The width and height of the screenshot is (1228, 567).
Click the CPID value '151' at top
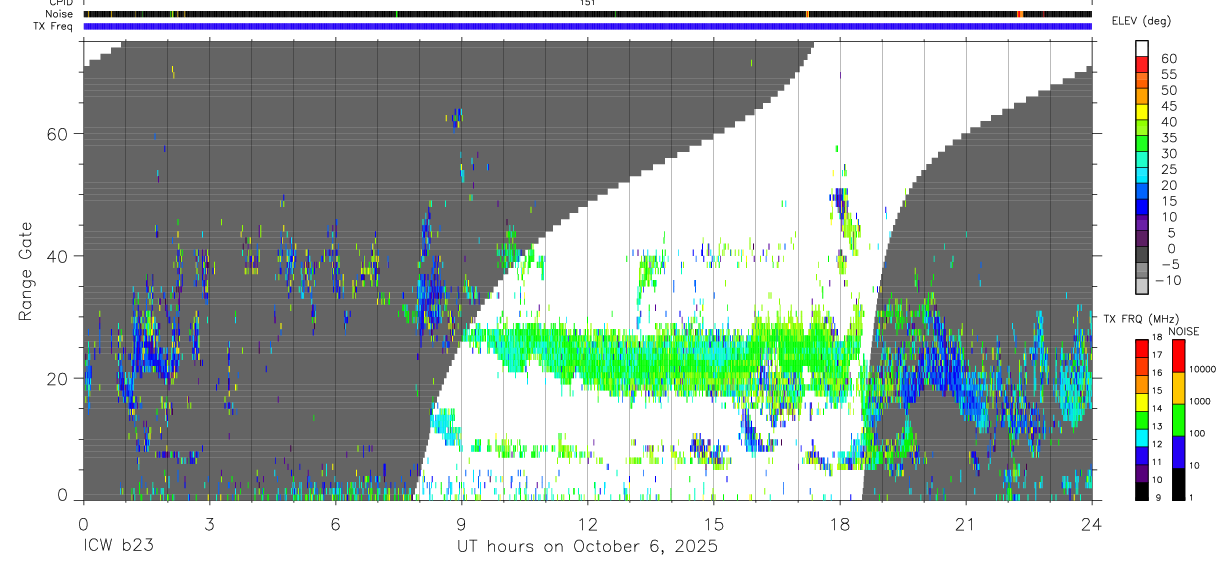pyautogui.click(x=587, y=3)
